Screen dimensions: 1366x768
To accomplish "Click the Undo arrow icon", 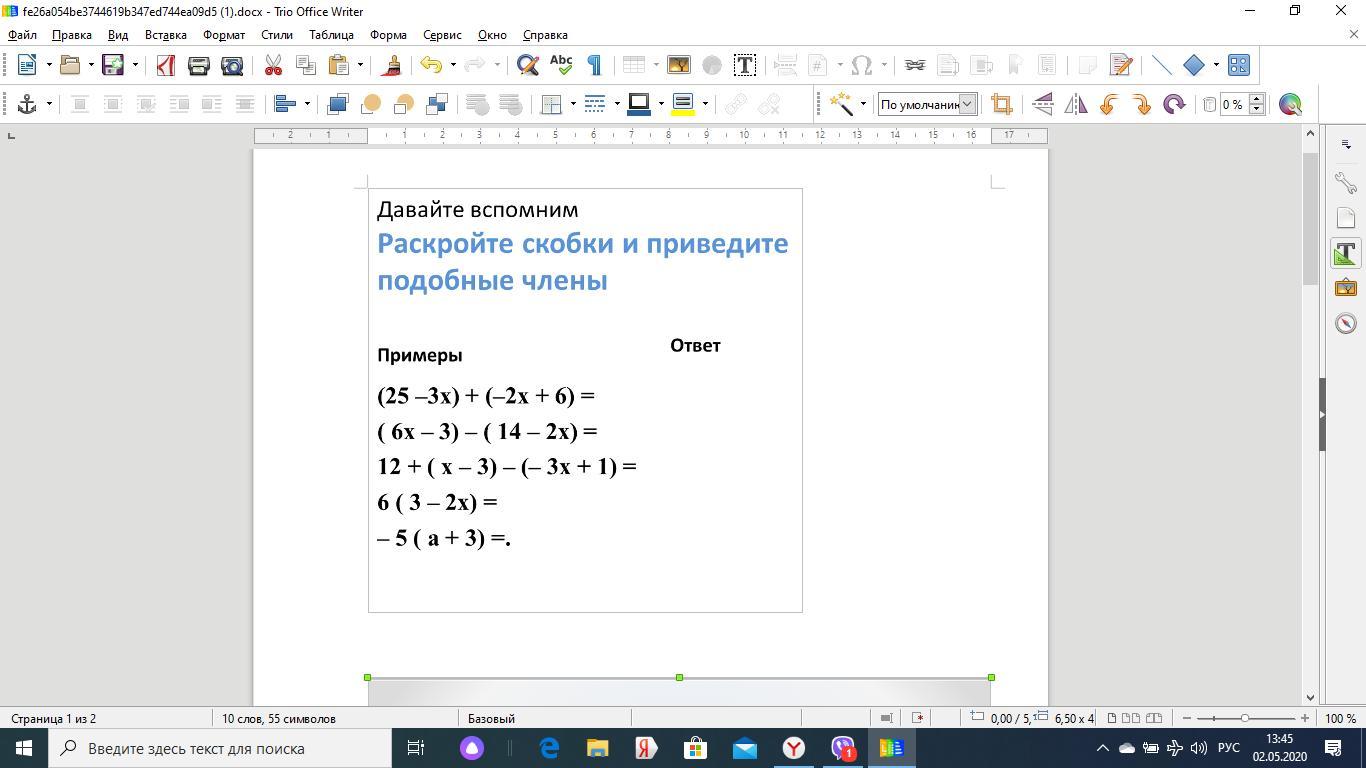I will [x=431, y=65].
